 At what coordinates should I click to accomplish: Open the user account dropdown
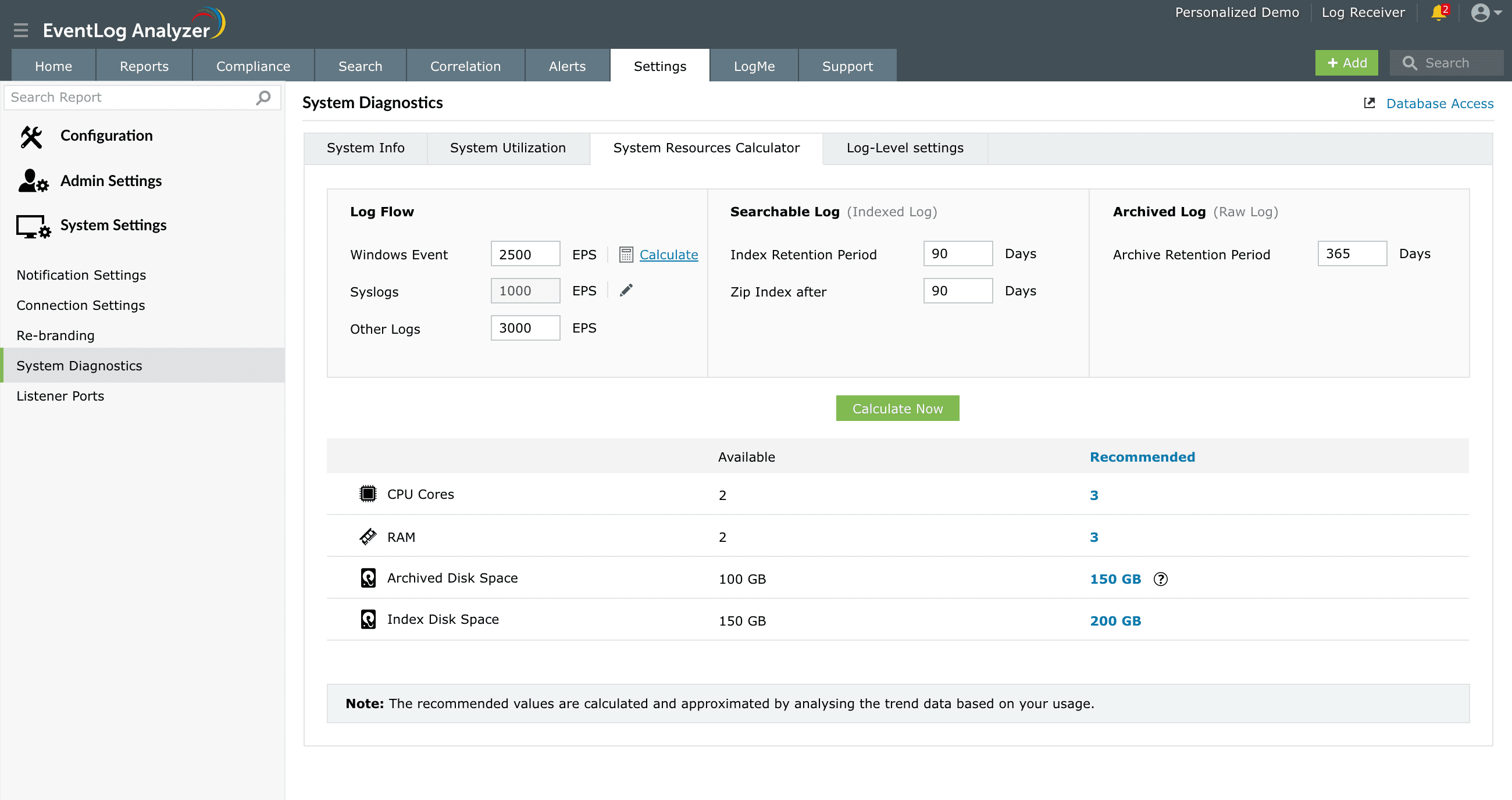[1486, 13]
